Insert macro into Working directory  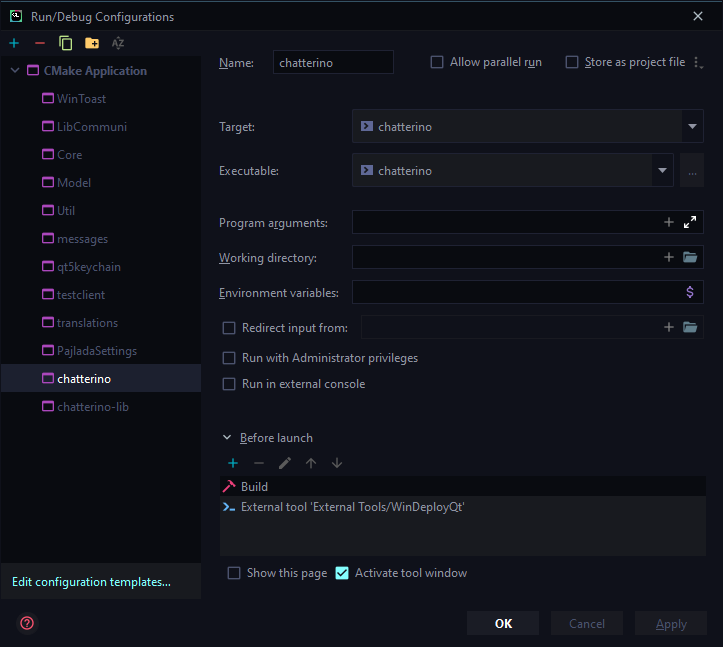669,257
